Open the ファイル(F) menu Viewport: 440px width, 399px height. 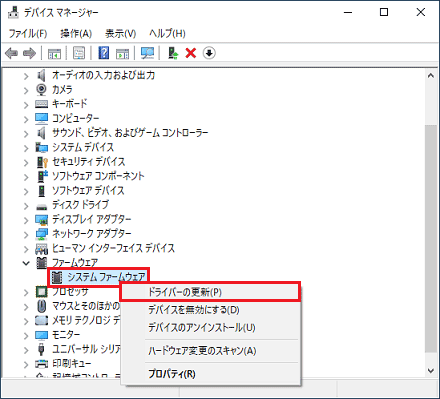point(28,33)
